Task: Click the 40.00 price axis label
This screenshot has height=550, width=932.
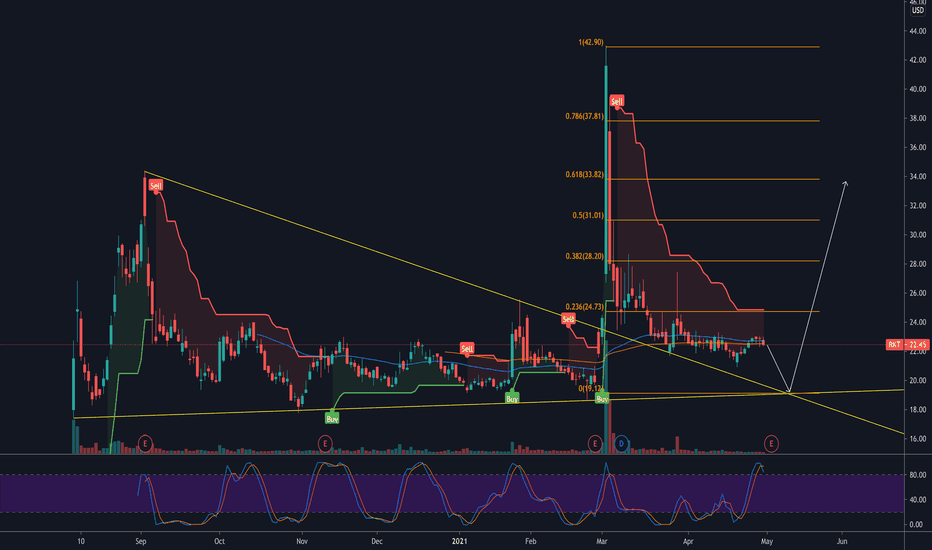Action: (917, 89)
